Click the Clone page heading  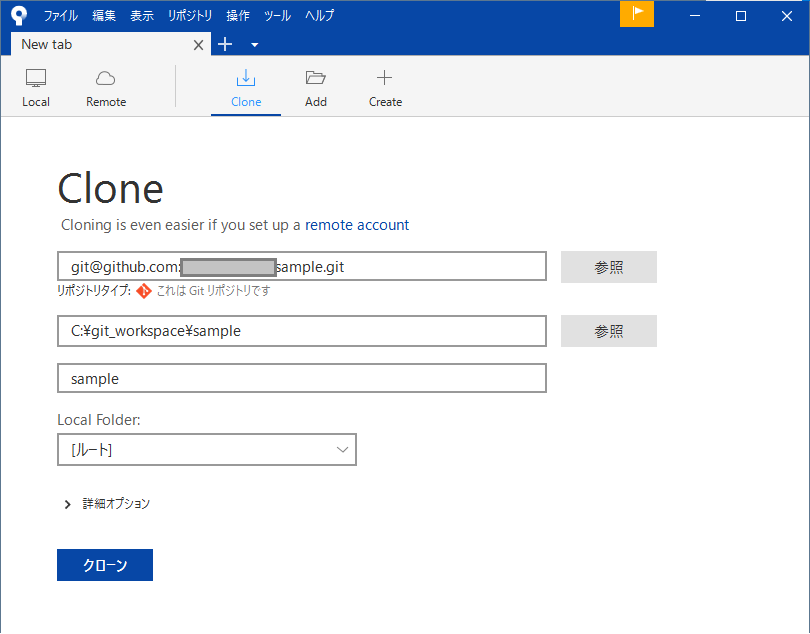pos(111,189)
